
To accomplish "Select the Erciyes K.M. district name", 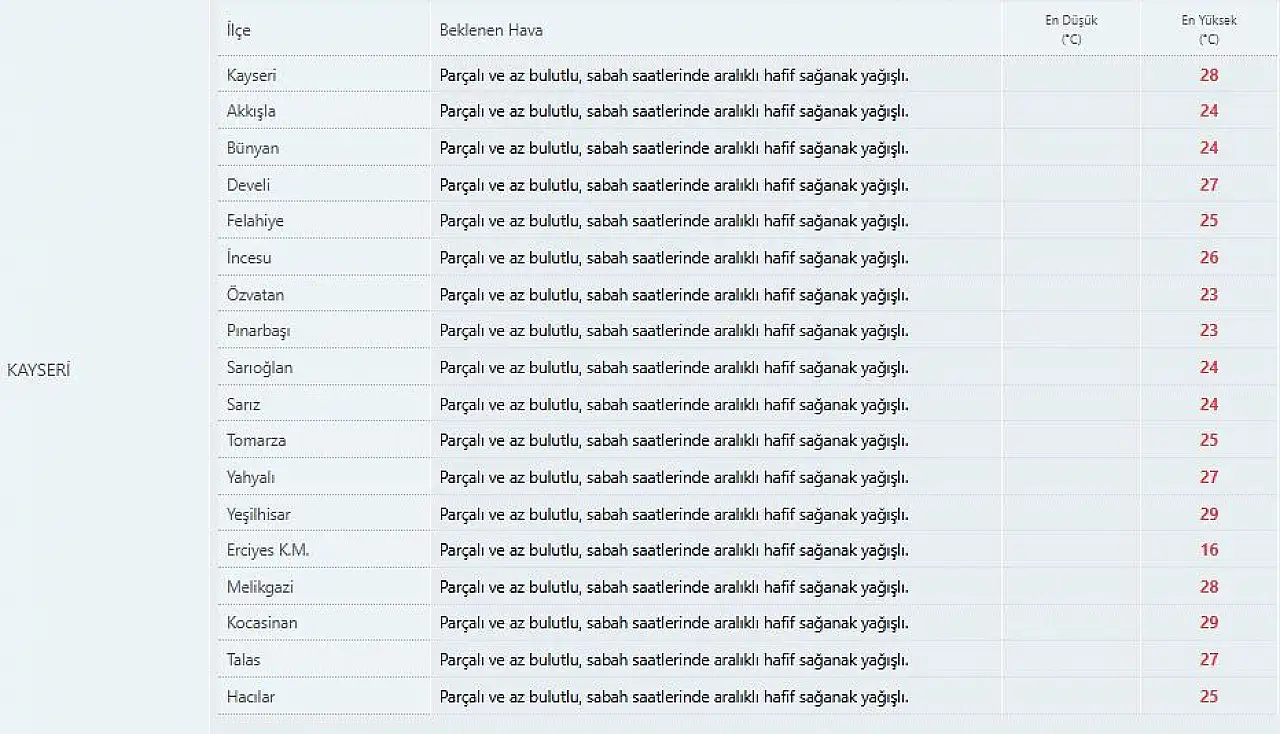I will (x=268, y=550).
